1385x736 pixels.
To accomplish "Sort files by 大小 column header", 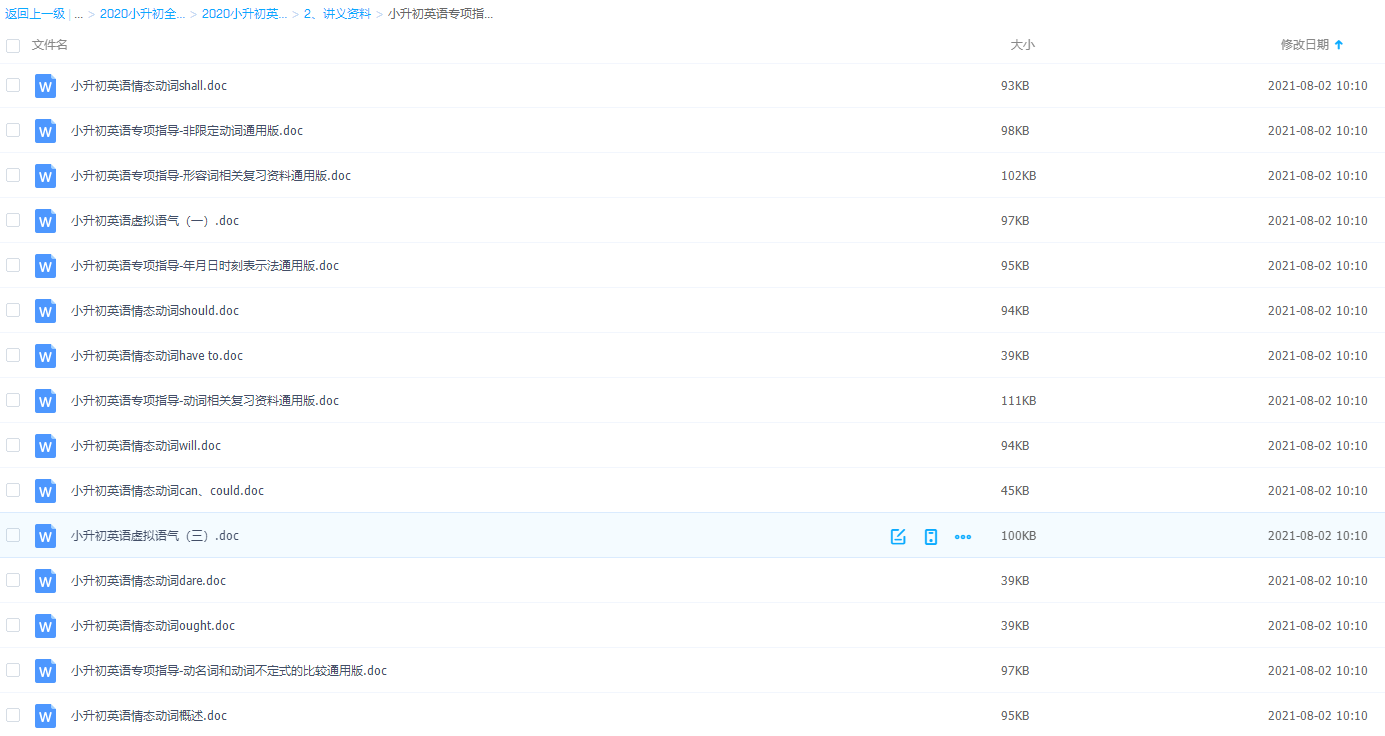I will click(x=1022, y=45).
